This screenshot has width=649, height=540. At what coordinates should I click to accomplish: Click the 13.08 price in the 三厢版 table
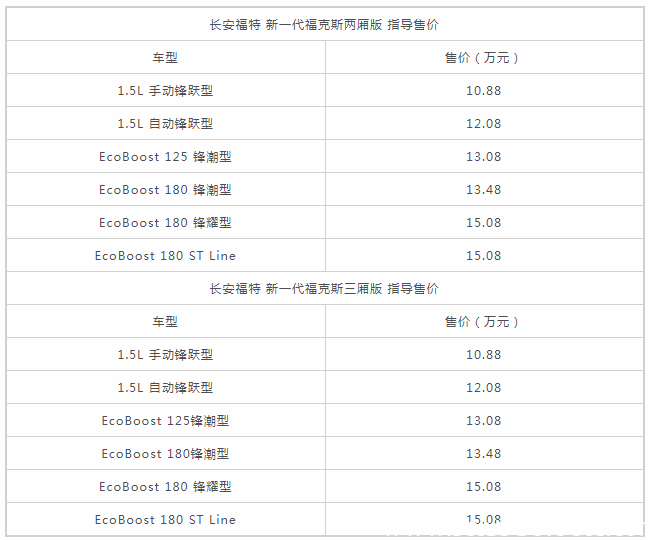pos(483,421)
